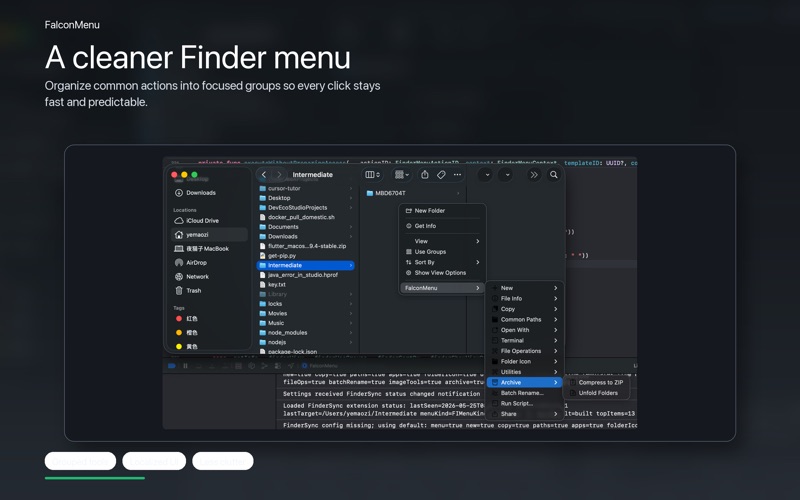Open the Finder search magnifier
The image size is (800, 500).
click(554, 175)
